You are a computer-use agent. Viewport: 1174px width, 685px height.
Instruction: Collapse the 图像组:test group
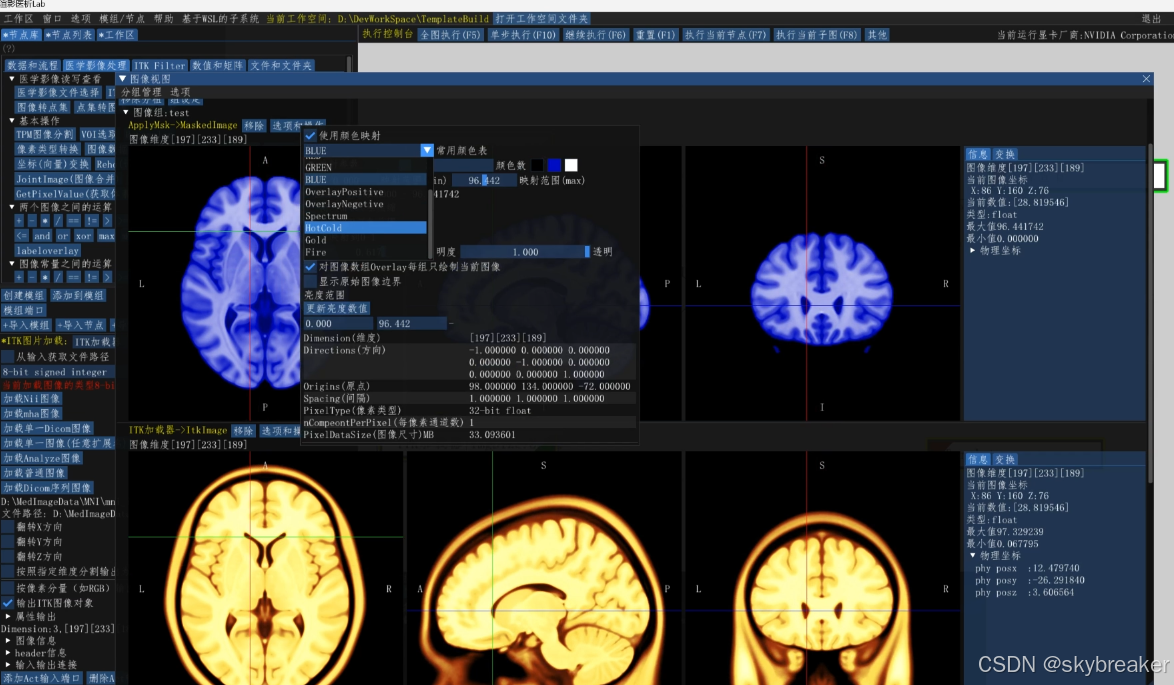(126, 112)
